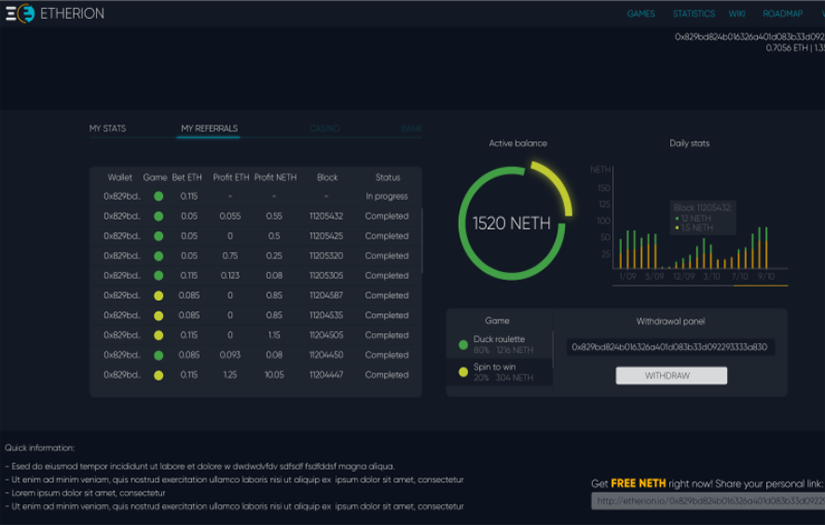Click the 9/10 date label on chart
825x525 pixels.
click(x=766, y=277)
